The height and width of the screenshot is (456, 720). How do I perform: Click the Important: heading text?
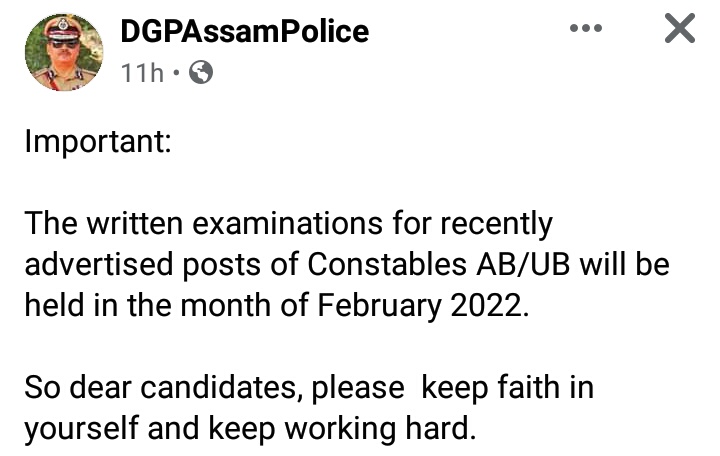click(x=98, y=142)
